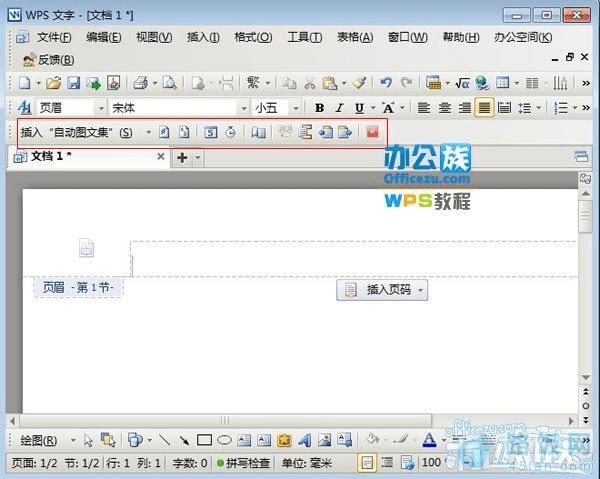Undo the last action
This screenshot has height=479, width=600.
(x=386, y=83)
